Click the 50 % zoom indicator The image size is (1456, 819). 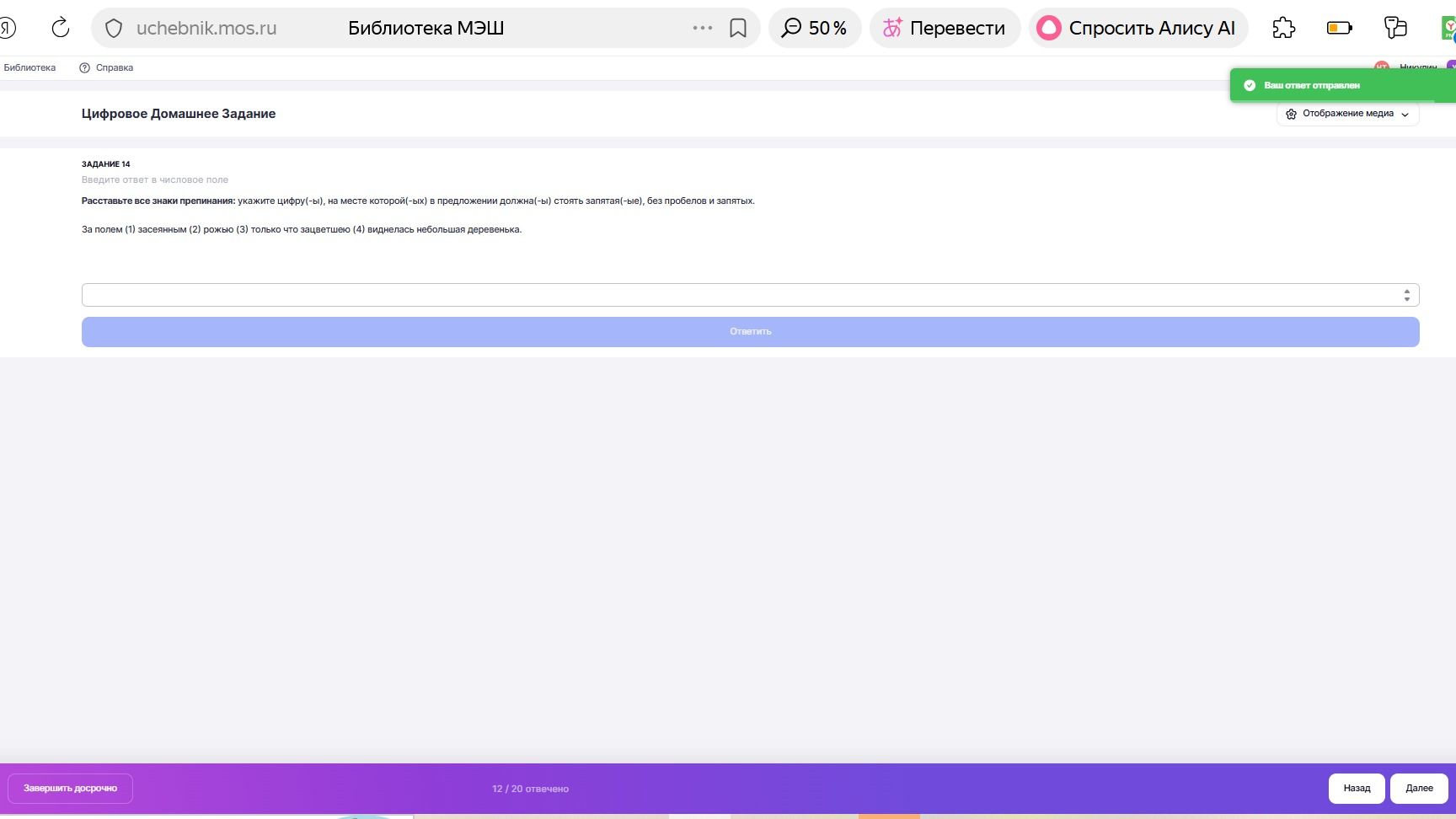pyautogui.click(x=815, y=28)
